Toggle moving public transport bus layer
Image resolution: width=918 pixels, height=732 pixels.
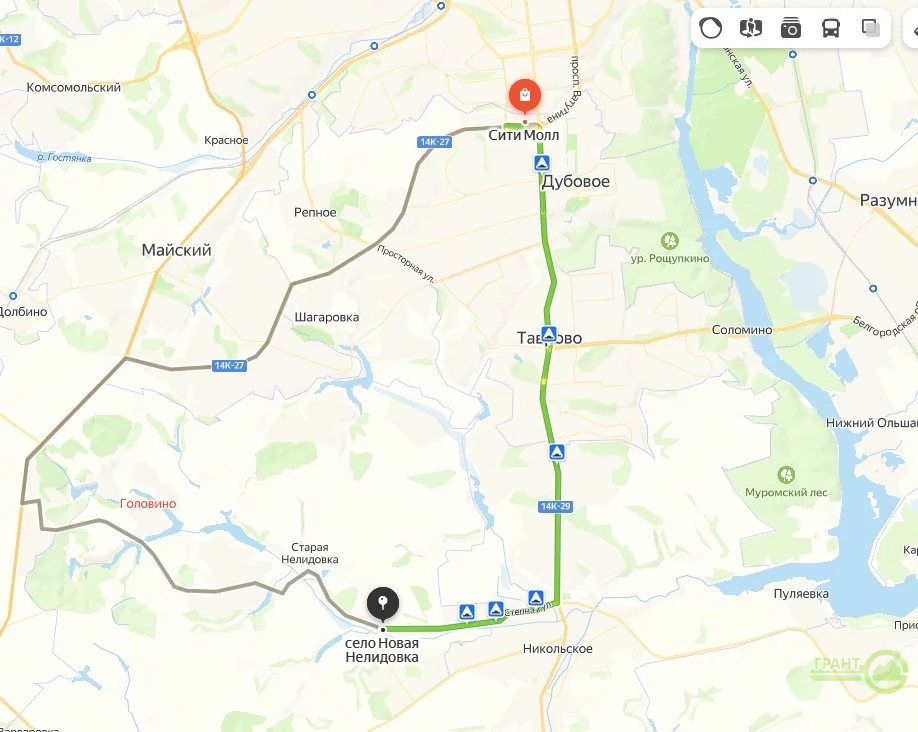(x=831, y=28)
